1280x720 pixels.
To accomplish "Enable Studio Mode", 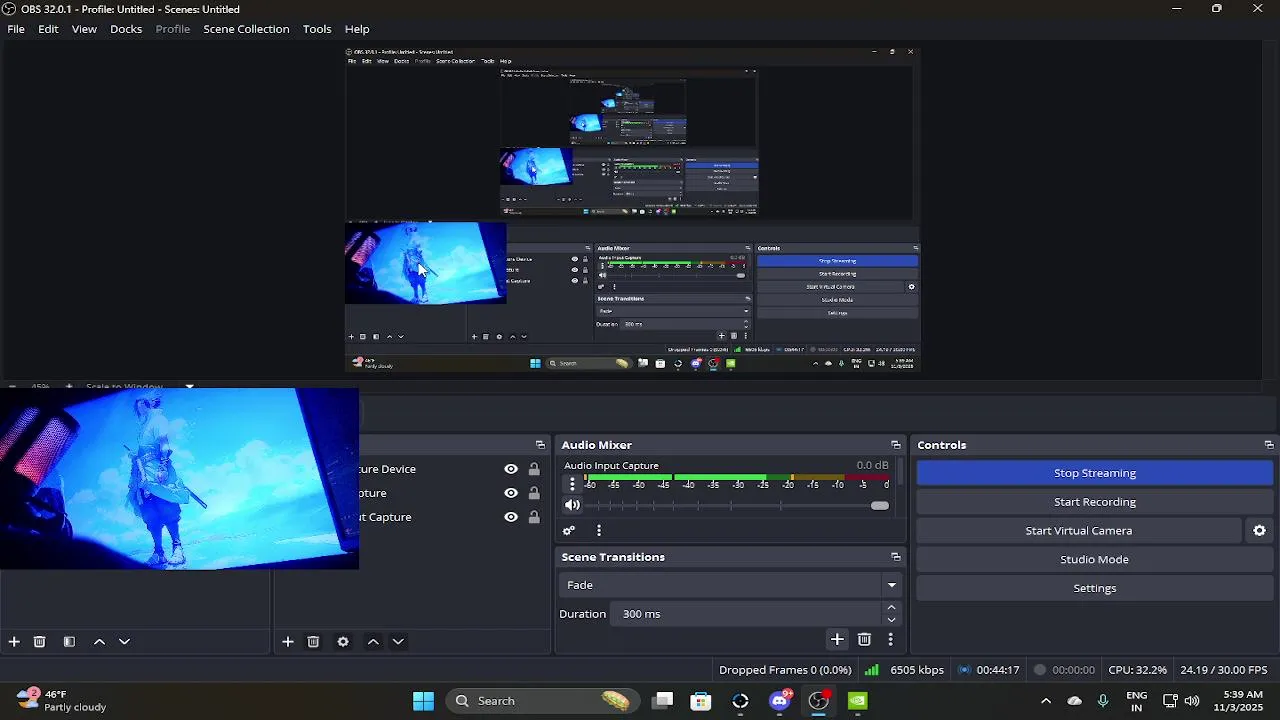I will pos(1095,560).
